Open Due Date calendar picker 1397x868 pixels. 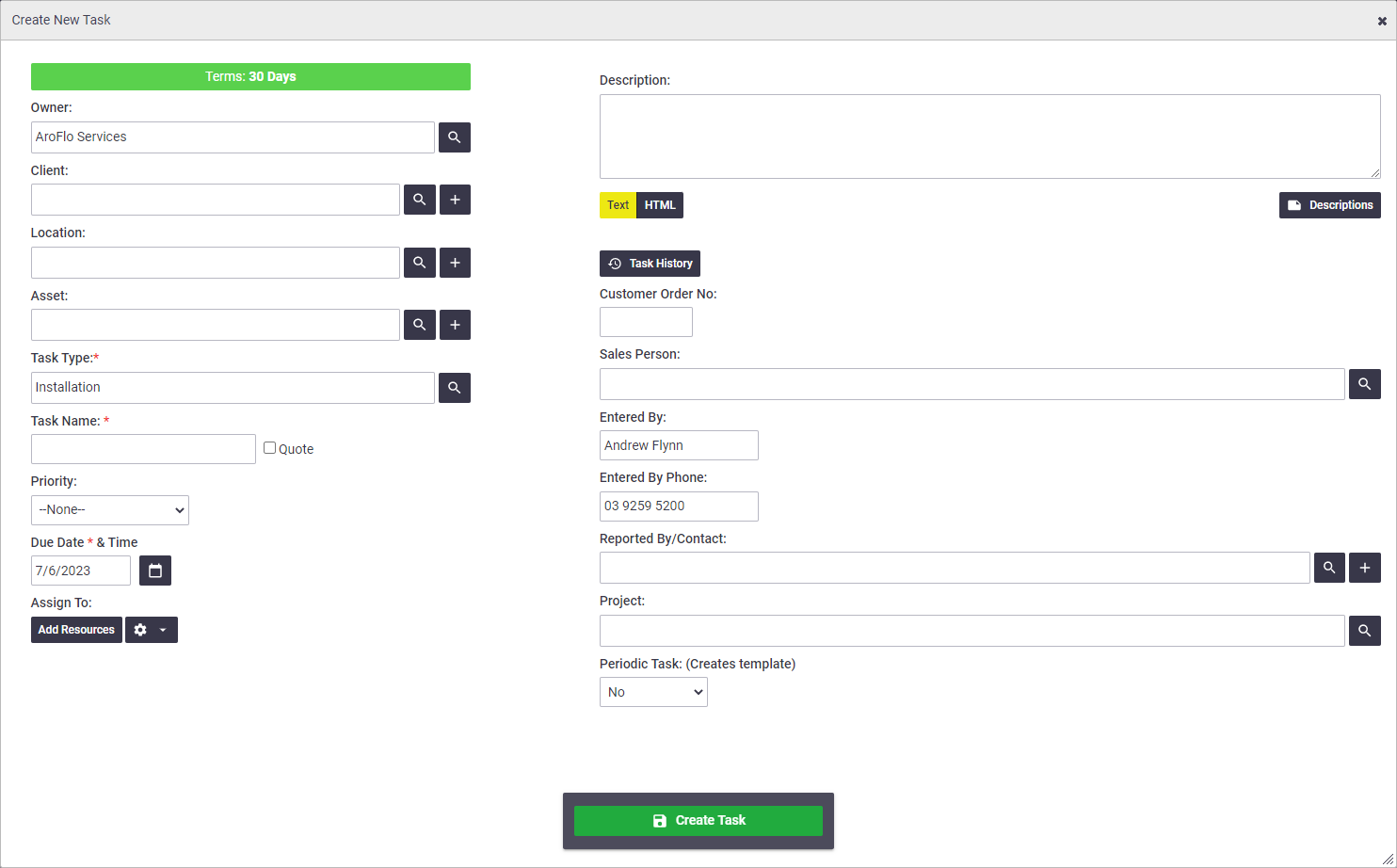pos(155,571)
